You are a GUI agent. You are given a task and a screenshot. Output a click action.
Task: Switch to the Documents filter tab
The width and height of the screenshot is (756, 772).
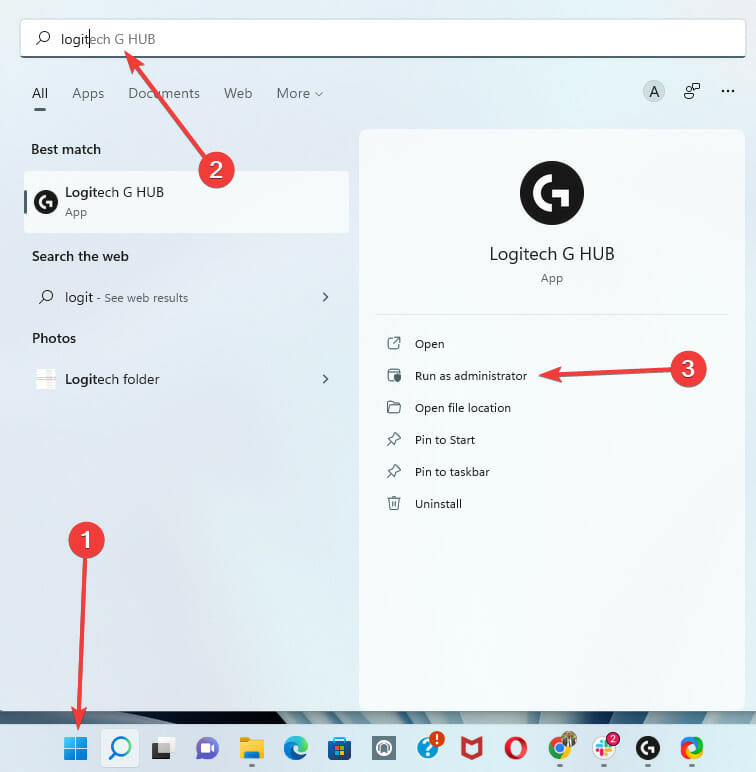164,94
